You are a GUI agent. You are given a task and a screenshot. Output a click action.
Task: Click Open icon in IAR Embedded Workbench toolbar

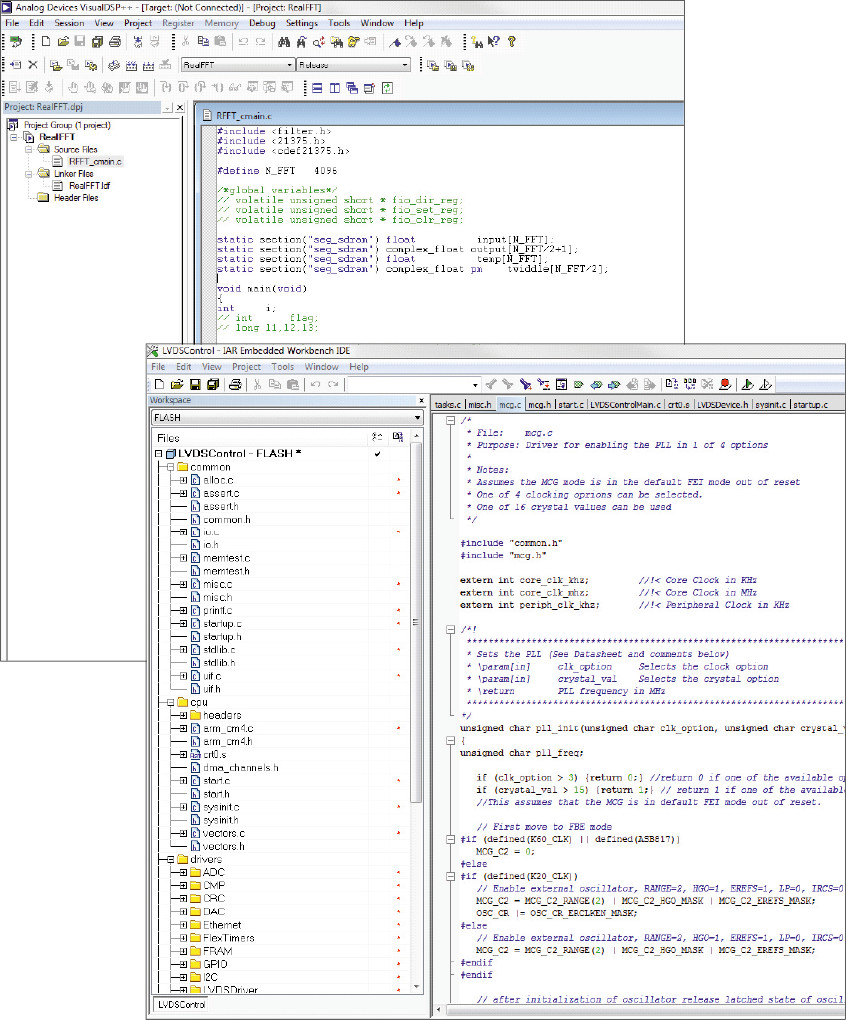click(177, 384)
